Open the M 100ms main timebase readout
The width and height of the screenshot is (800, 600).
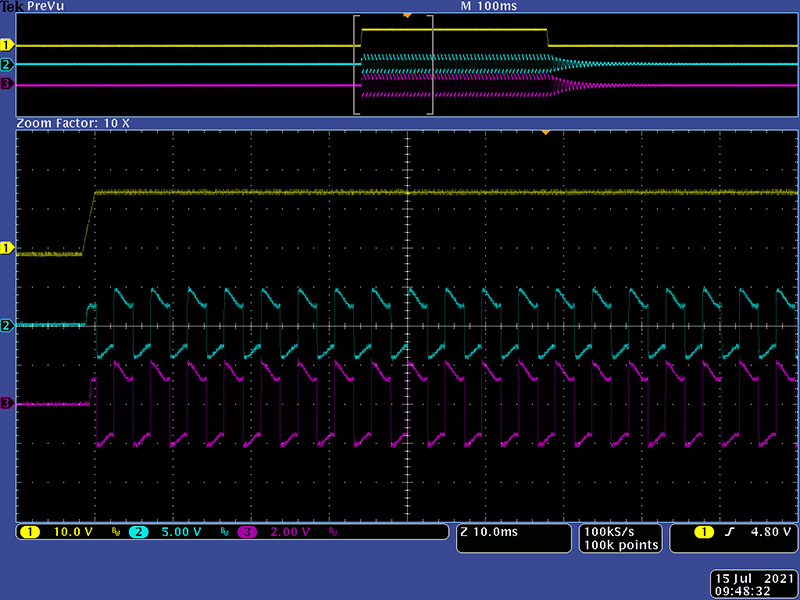486,6
